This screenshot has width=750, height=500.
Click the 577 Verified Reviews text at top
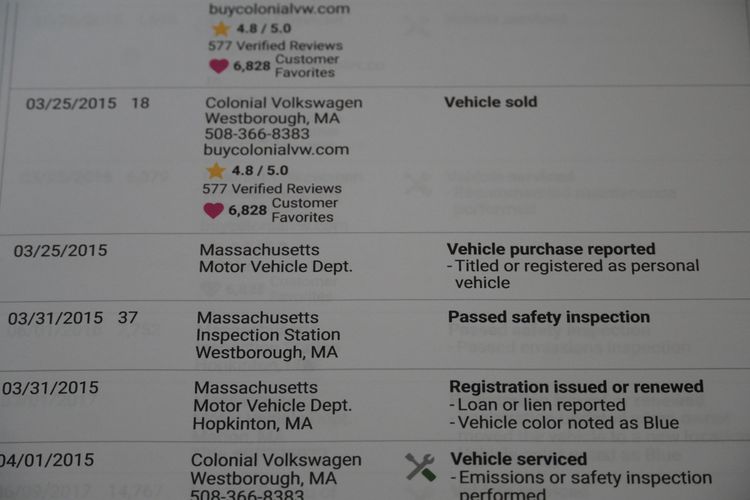(275, 46)
